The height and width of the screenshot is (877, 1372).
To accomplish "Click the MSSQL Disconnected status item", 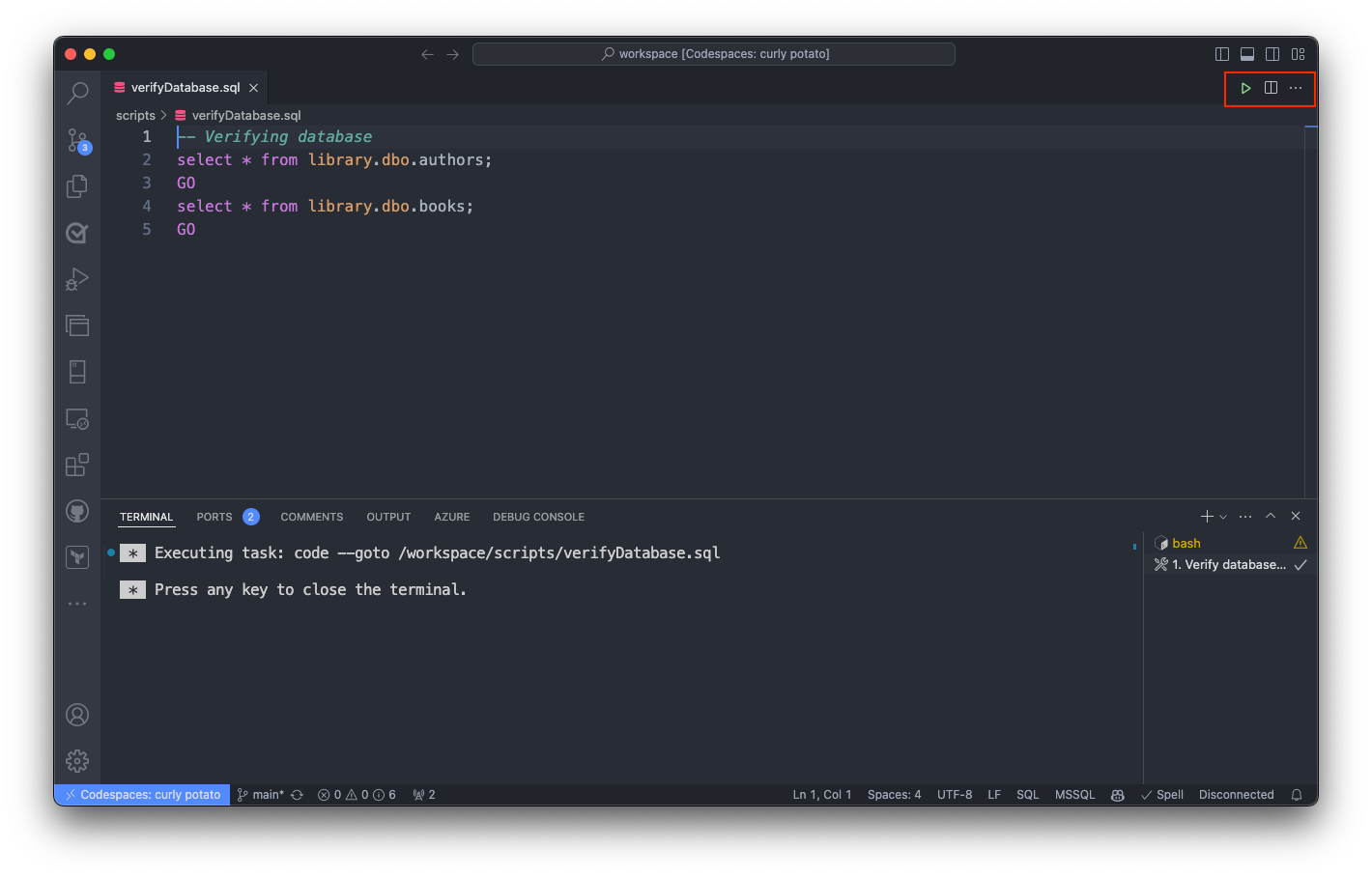I will coord(1236,794).
